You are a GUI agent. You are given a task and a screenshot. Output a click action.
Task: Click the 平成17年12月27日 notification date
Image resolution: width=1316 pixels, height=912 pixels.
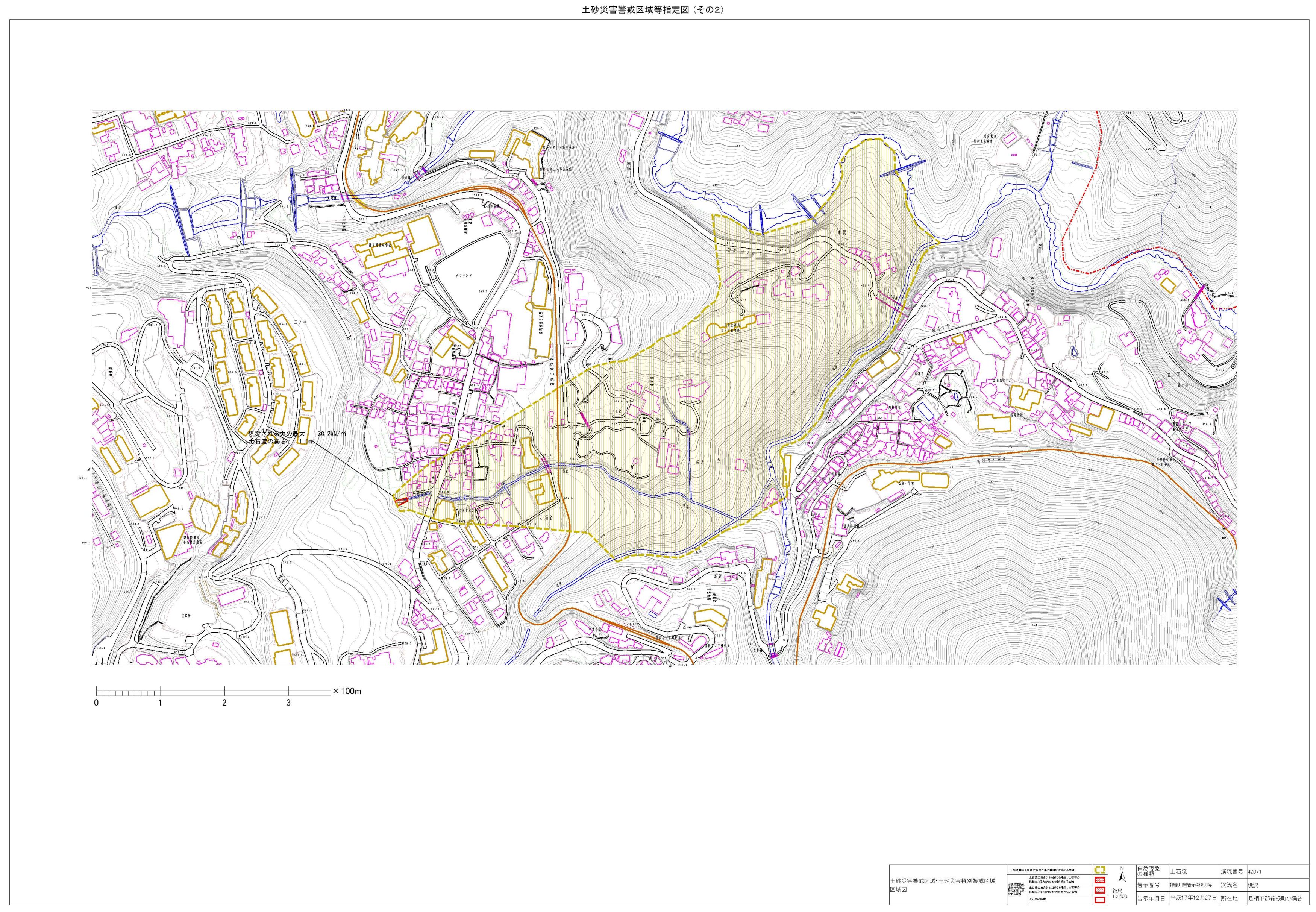pos(1194,898)
